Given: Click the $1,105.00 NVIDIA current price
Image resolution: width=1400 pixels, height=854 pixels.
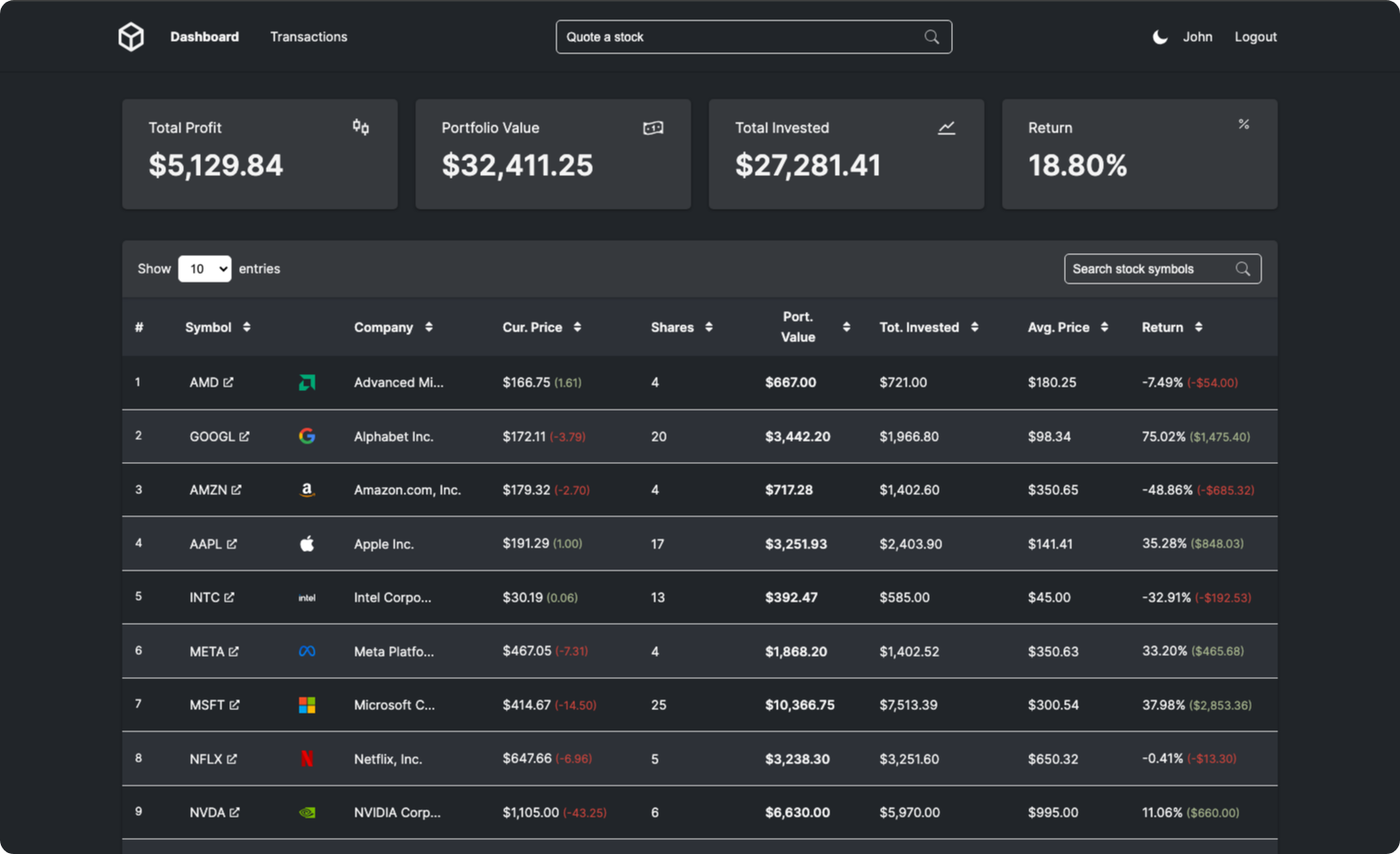Looking at the screenshot, I should click(x=531, y=812).
